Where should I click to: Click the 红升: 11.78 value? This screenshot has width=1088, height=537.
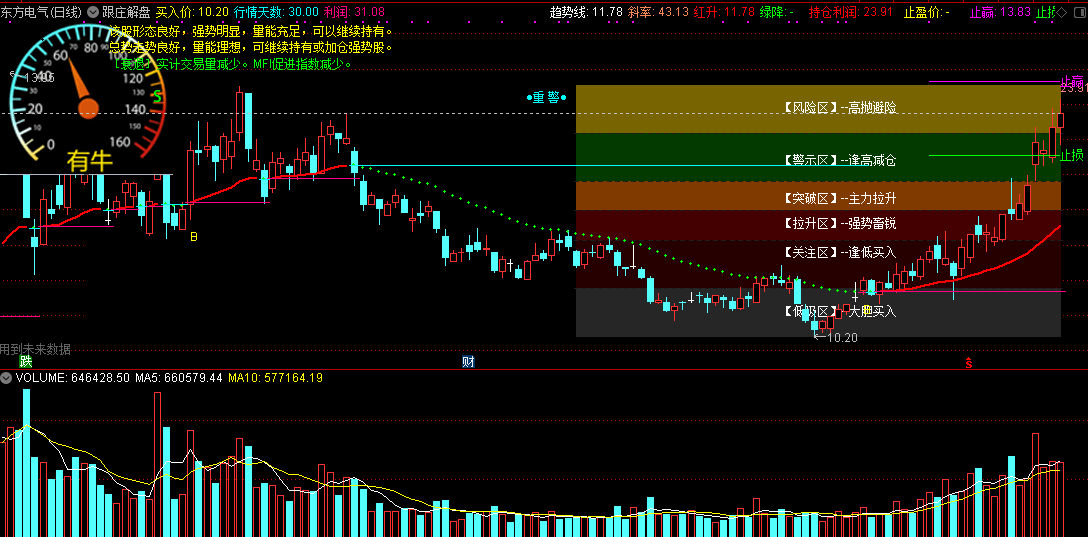[724, 12]
